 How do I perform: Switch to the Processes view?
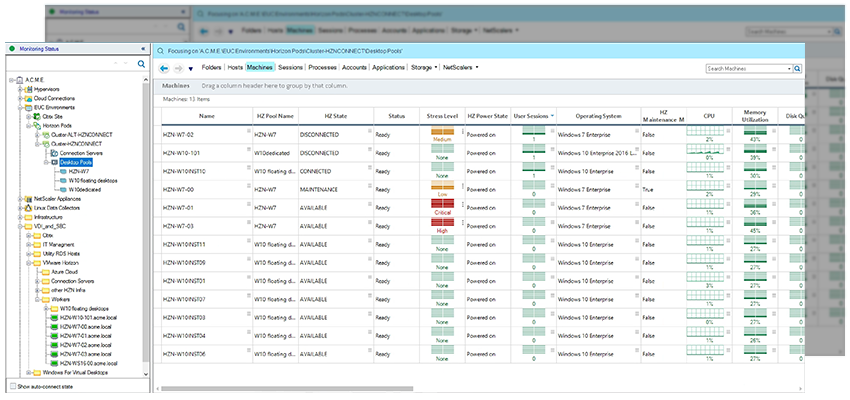tap(323, 68)
